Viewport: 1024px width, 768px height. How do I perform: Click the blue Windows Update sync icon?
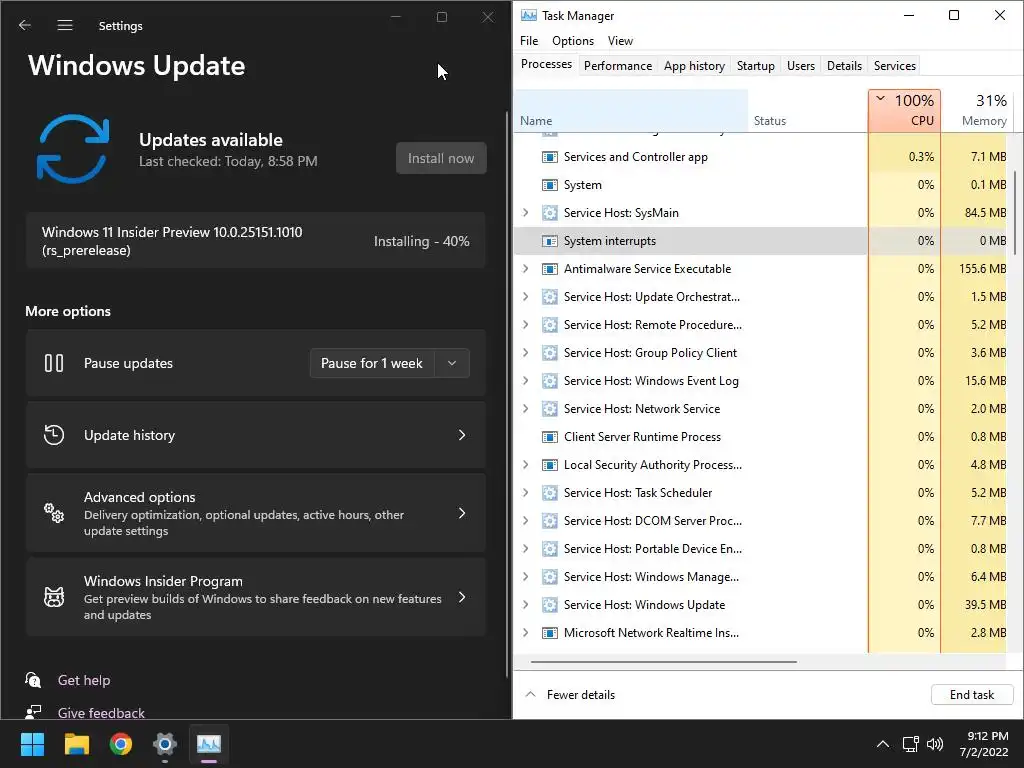click(72, 149)
